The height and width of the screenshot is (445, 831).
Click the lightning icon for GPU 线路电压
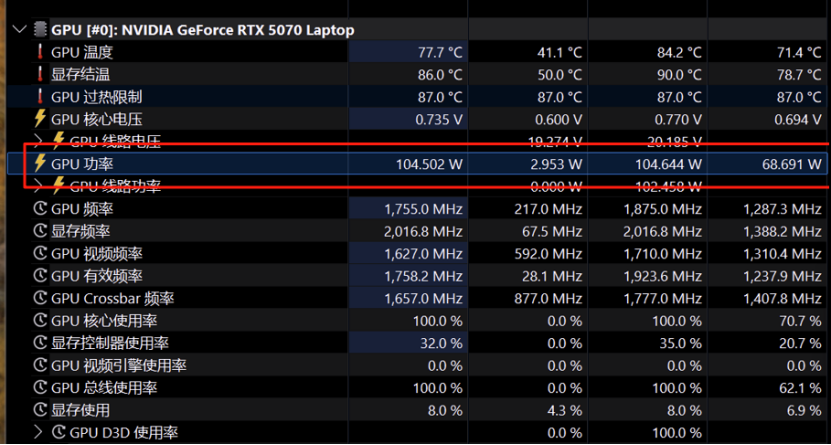tap(59, 141)
